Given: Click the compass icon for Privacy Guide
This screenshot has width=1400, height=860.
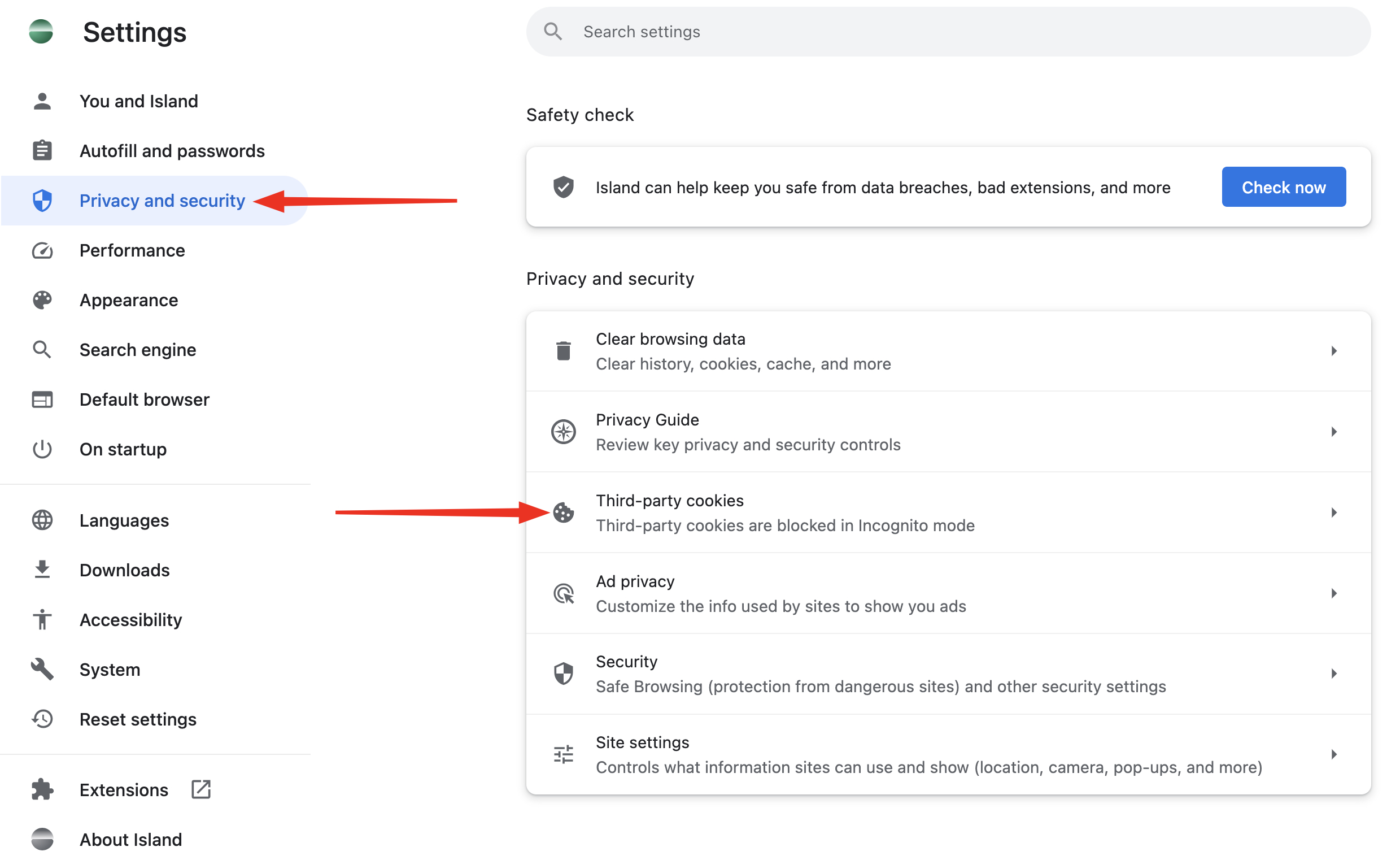Looking at the screenshot, I should pos(563,432).
